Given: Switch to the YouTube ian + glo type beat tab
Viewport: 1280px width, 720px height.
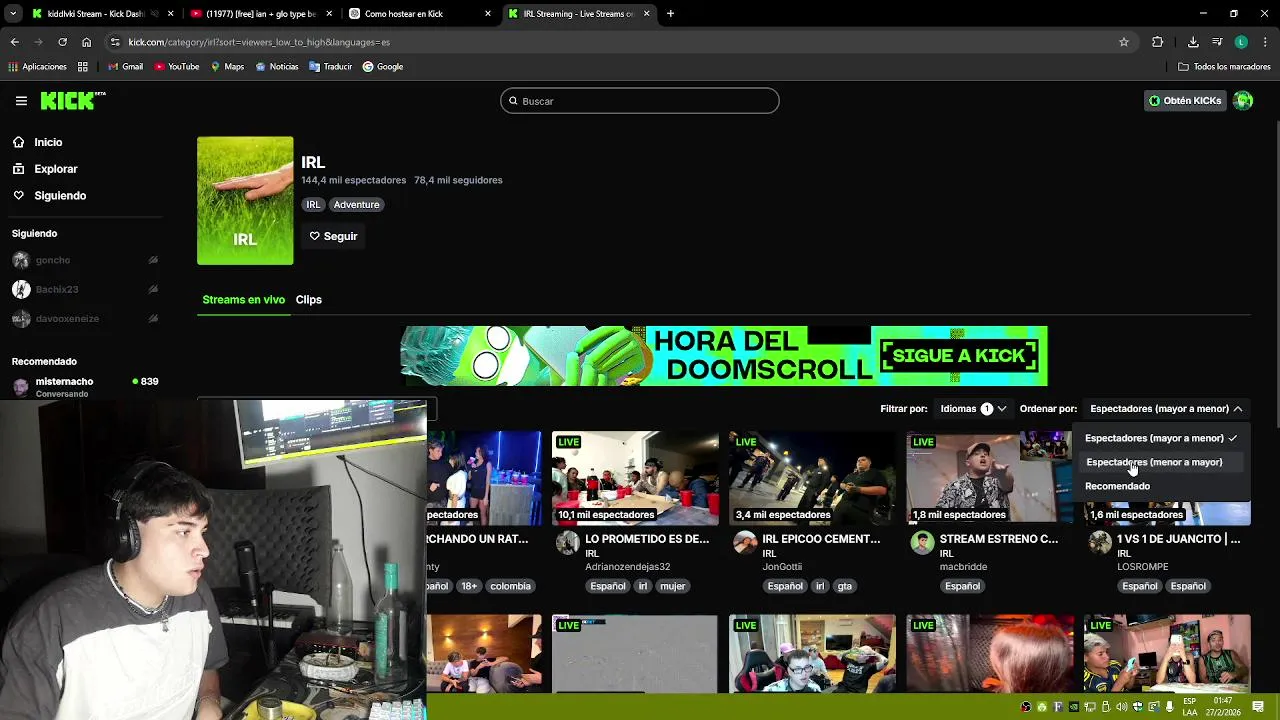Looking at the screenshot, I should point(261,14).
